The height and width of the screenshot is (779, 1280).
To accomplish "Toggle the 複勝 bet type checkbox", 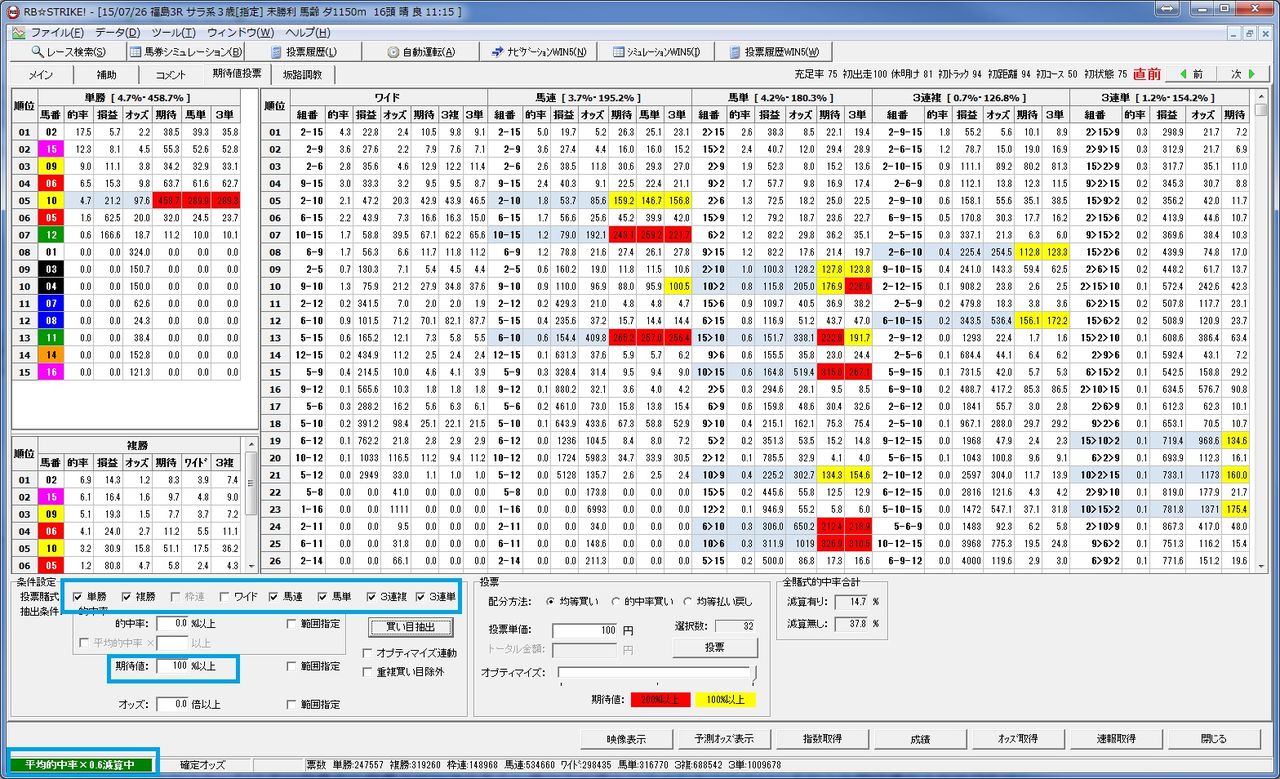I will pos(138,597).
